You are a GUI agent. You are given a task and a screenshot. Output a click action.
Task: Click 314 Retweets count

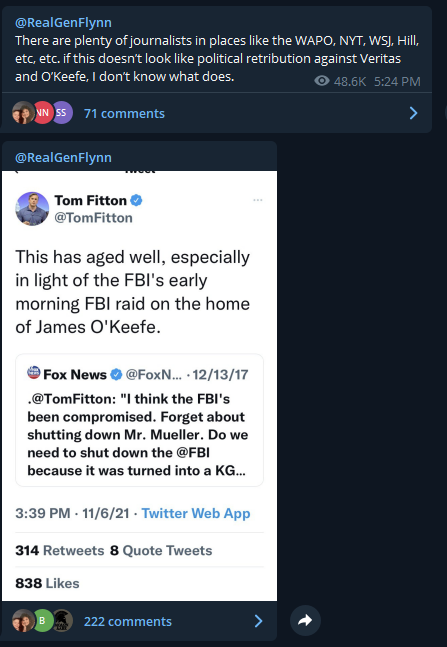(60, 550)
